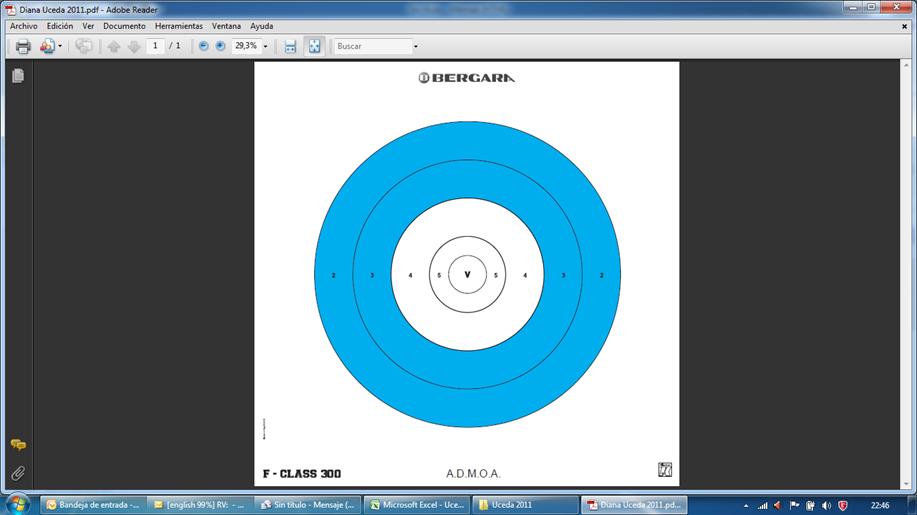Click the Buscar search field
This screenshot has width=917, height=515.
(x=372, y=46)
